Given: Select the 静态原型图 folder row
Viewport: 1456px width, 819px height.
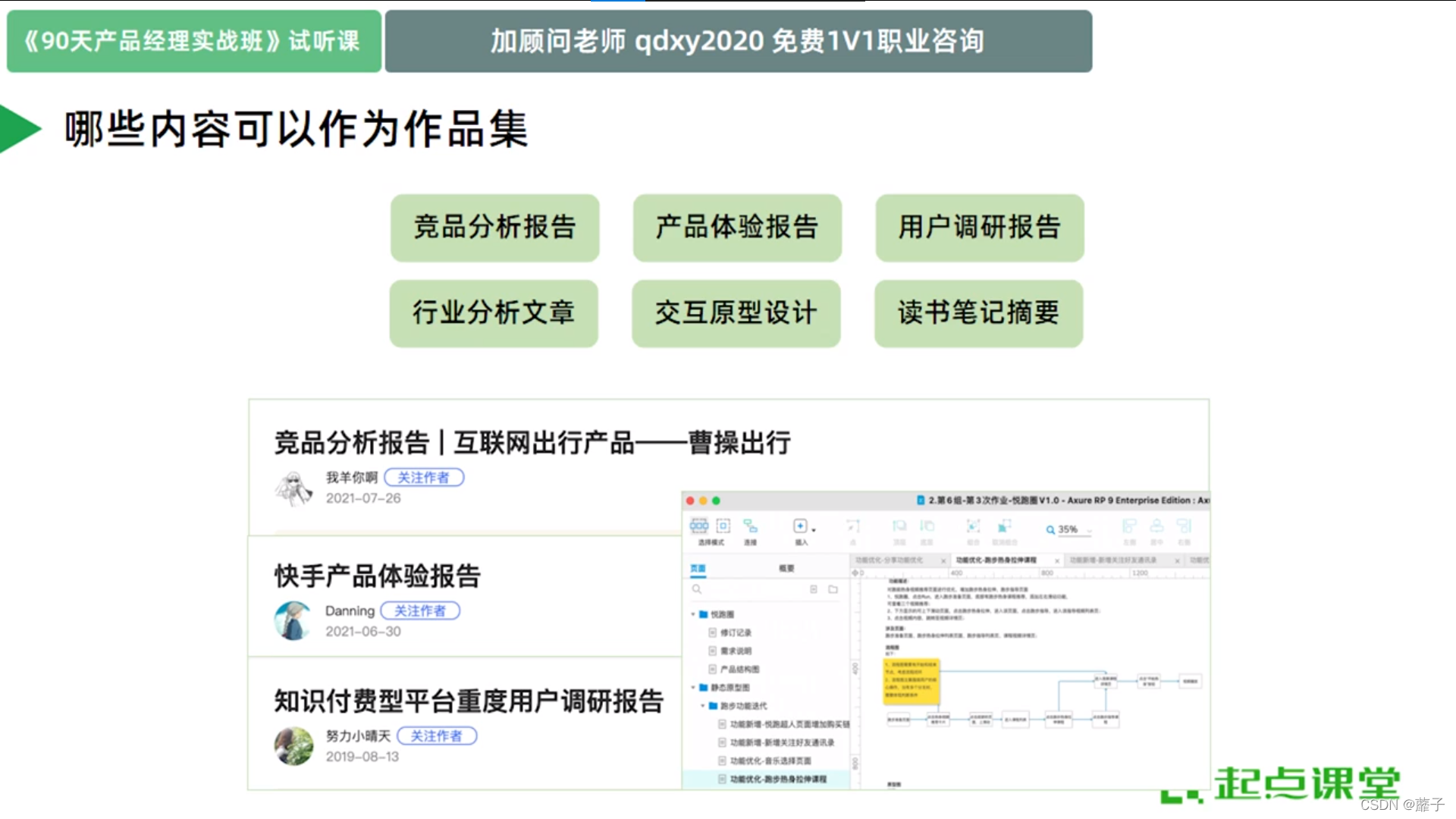Looking at the screenshot, I should (766, 687).
